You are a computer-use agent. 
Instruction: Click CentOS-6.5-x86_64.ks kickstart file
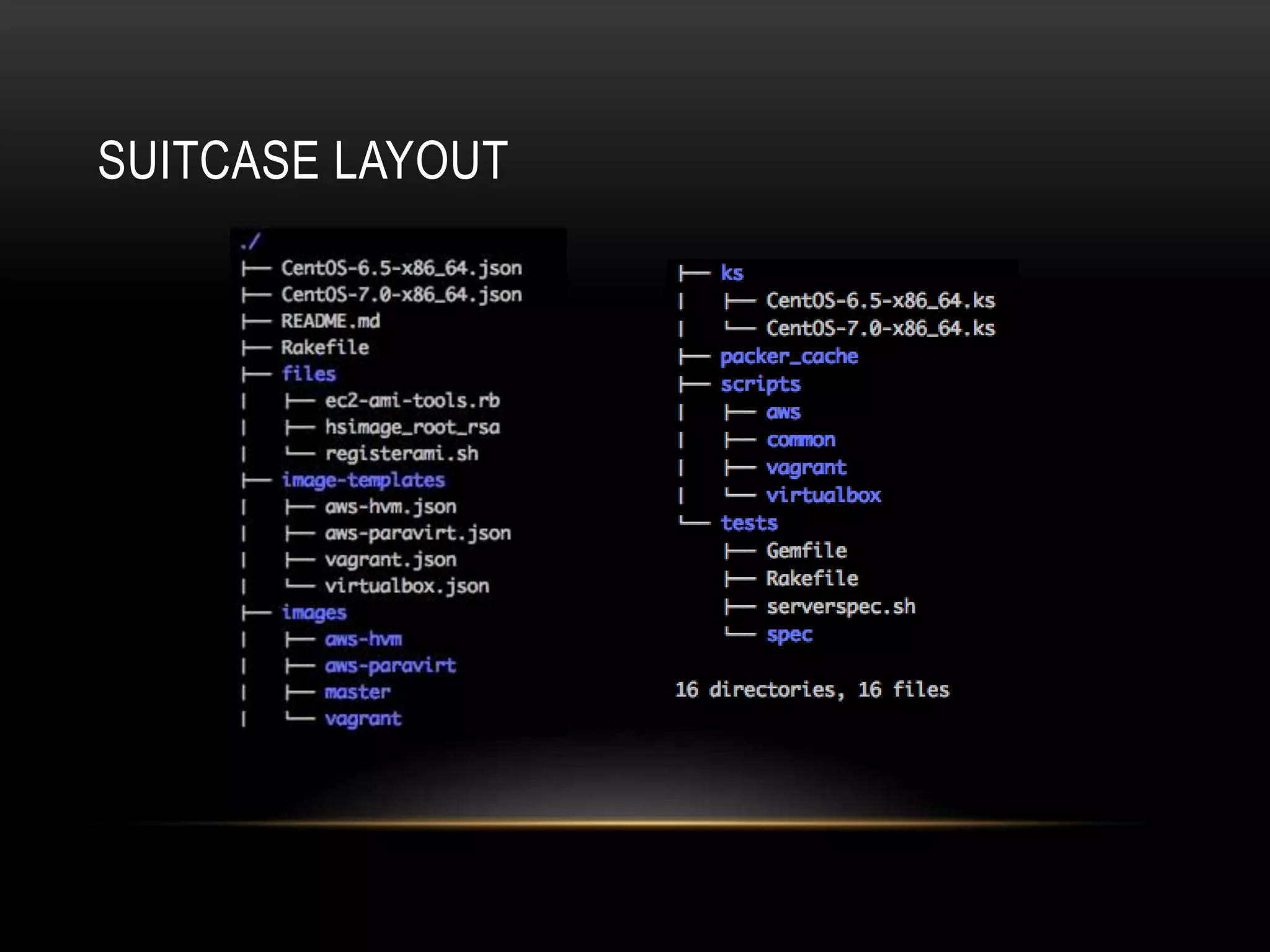[881, 301]
